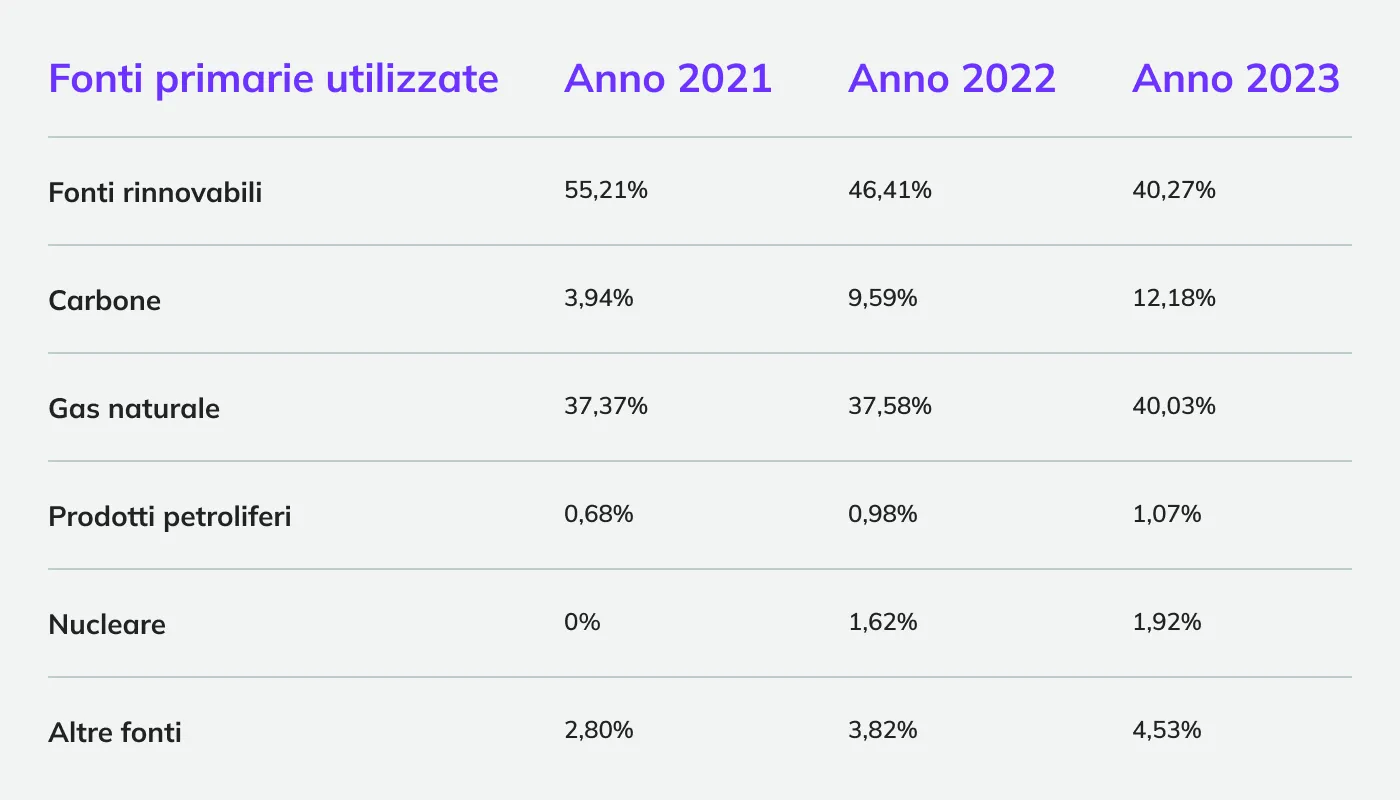Click the 'Nucleare' row label

point(107,624)
